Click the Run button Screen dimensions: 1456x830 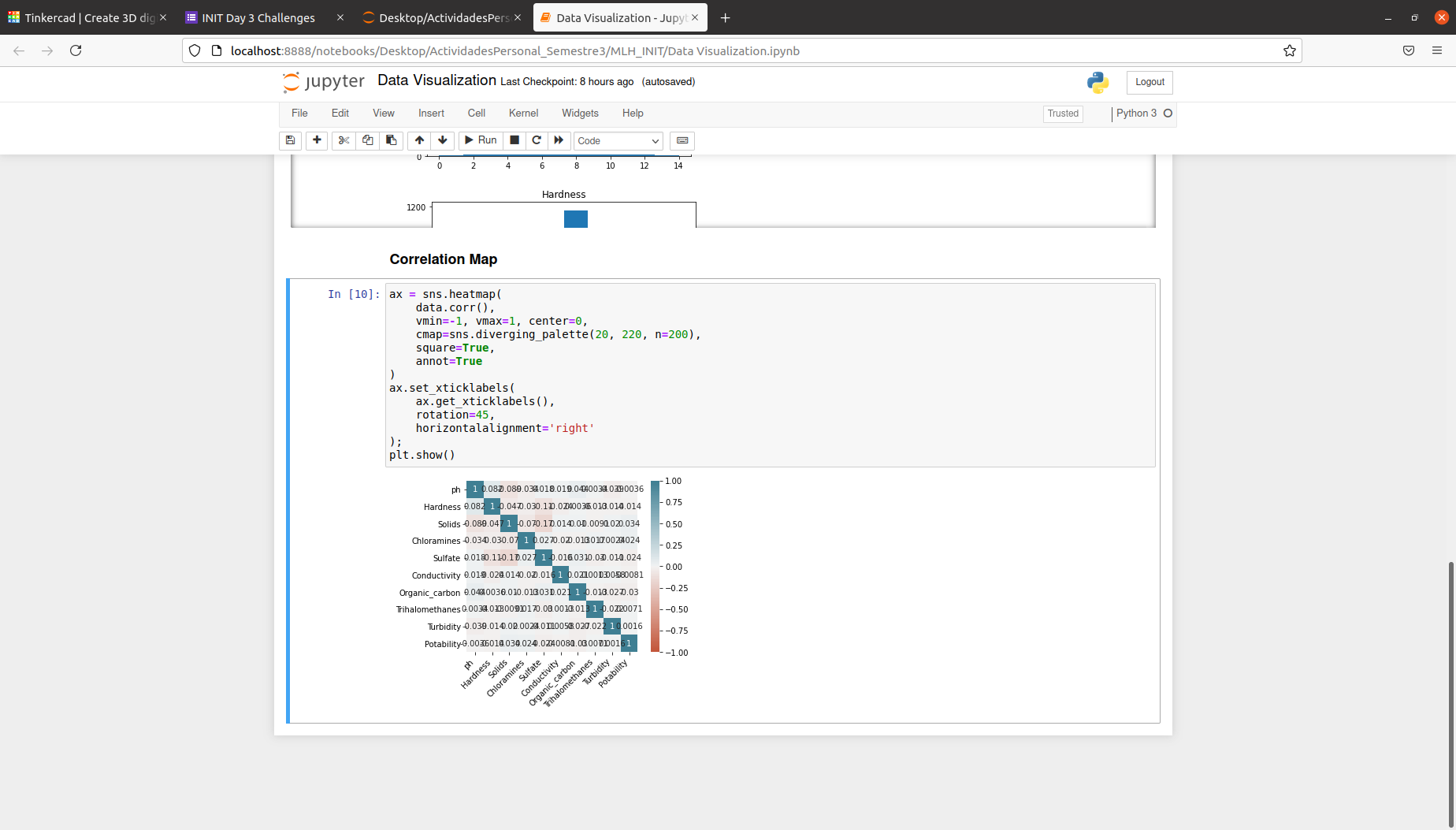[481, 140]
